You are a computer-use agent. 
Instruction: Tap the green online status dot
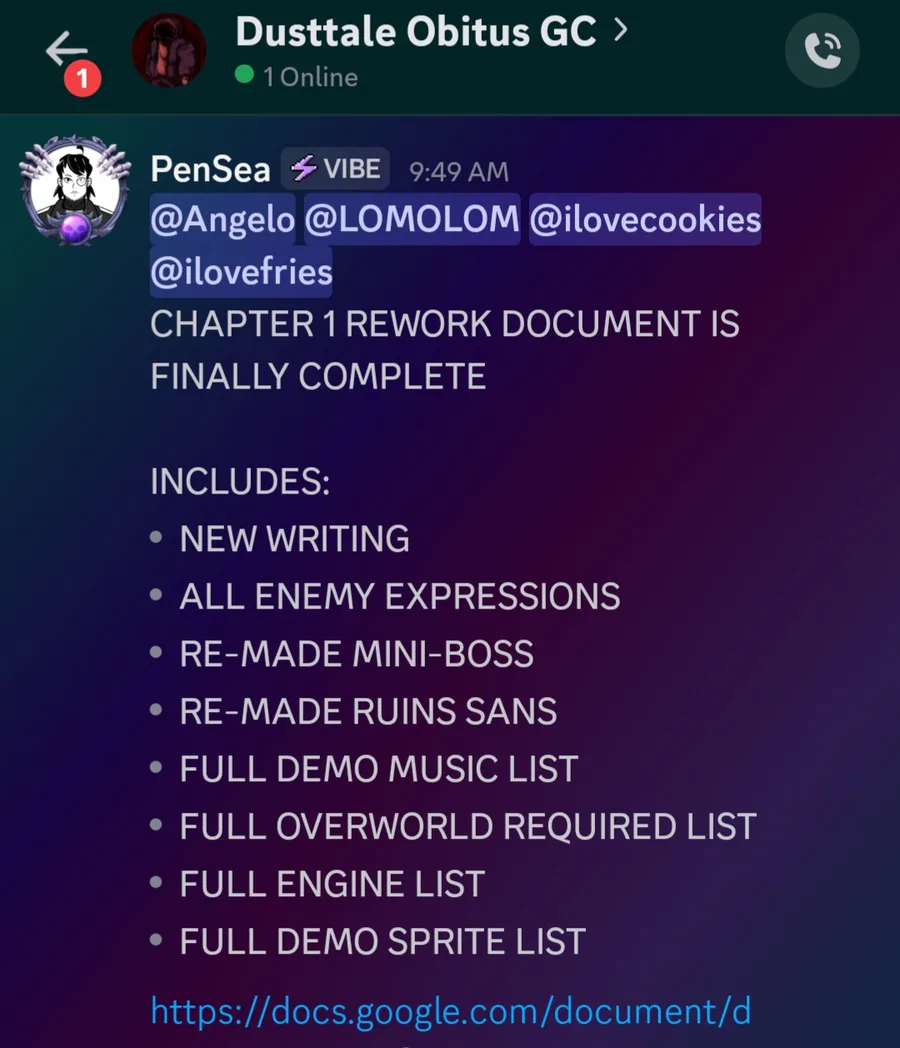pyautogui.click(x=245, y=74)
